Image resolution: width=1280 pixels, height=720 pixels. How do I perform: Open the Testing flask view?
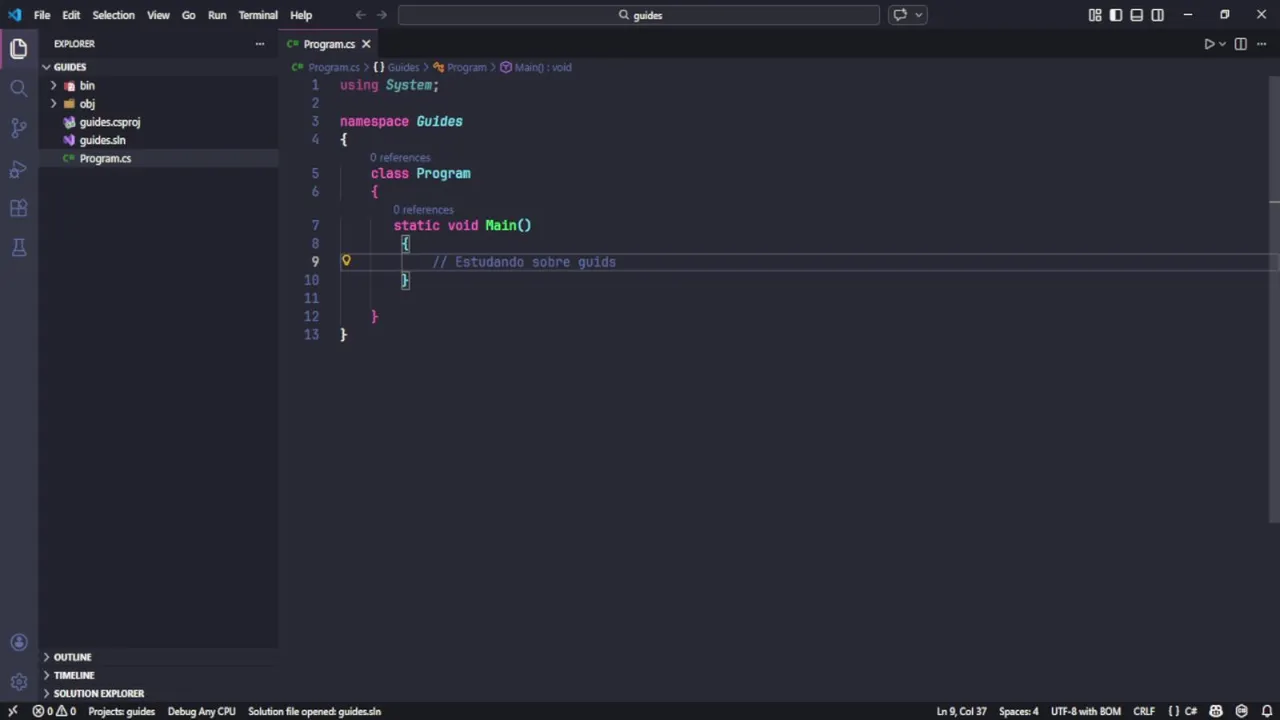(18, 247)
